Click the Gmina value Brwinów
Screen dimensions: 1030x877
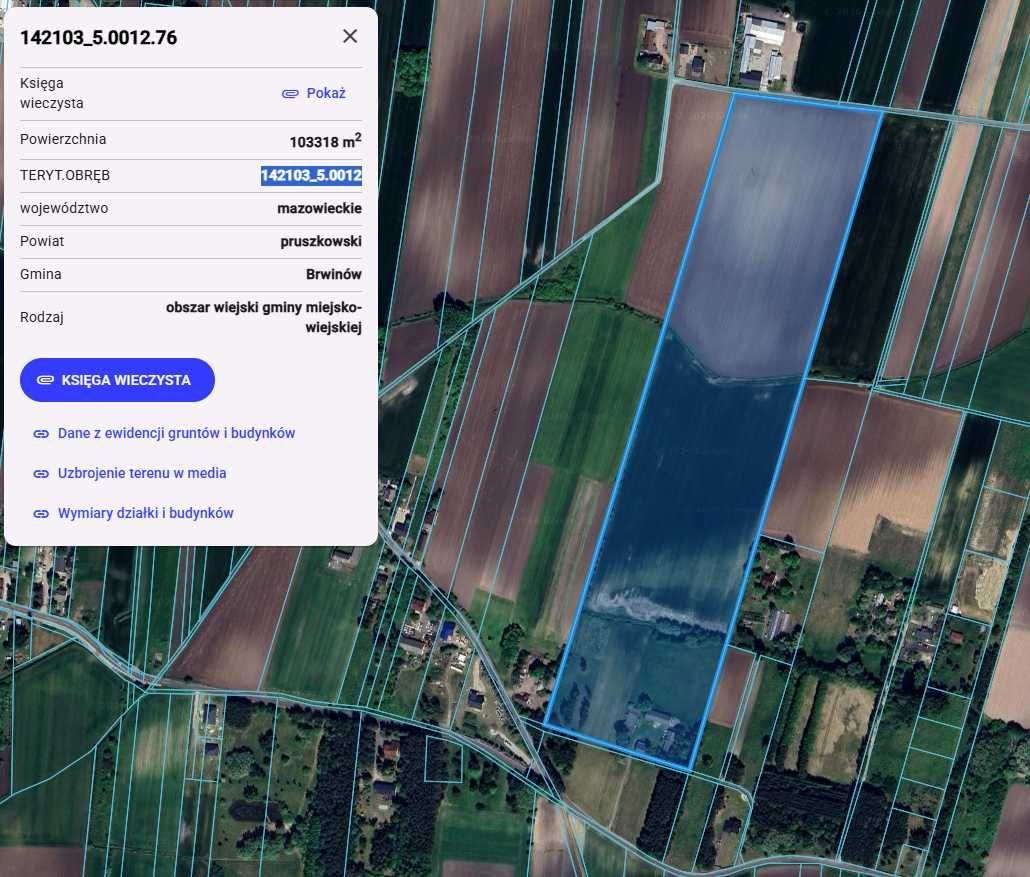pos(334,274)
